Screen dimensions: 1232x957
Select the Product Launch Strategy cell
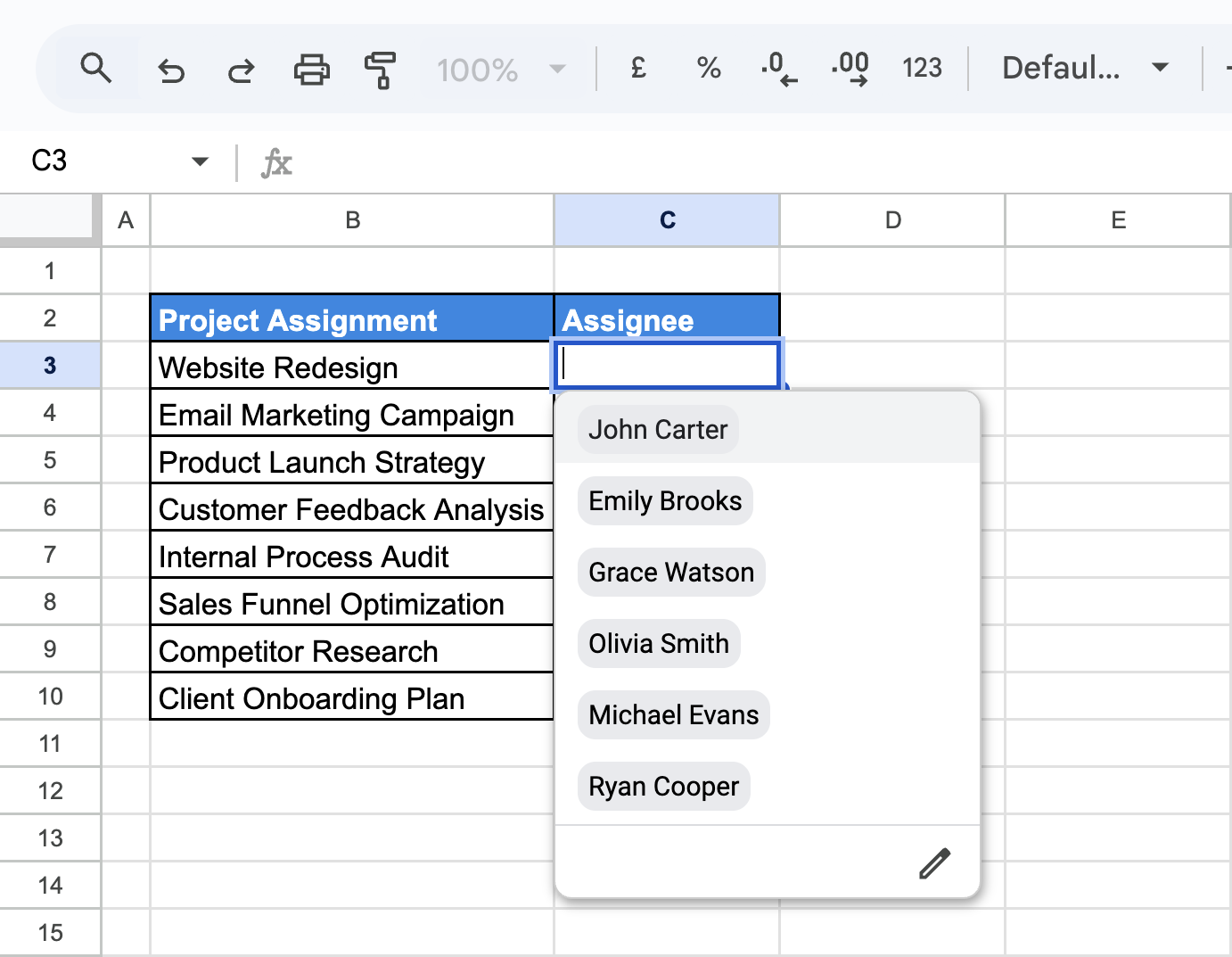pos(352,460)
